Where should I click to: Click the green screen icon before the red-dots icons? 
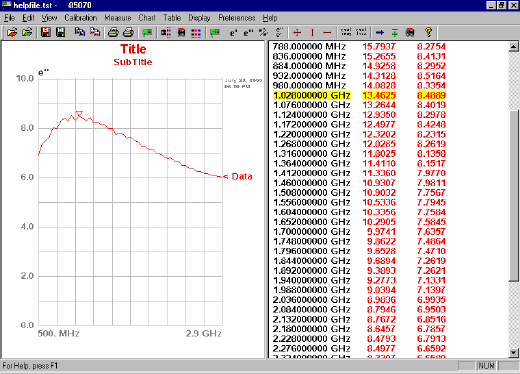tap(147, 32)
